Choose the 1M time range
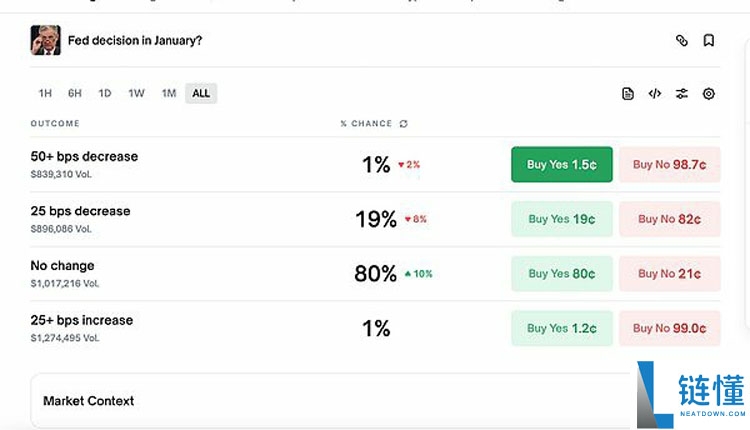This screenshot has width=750, height=430. pos(169,94)
